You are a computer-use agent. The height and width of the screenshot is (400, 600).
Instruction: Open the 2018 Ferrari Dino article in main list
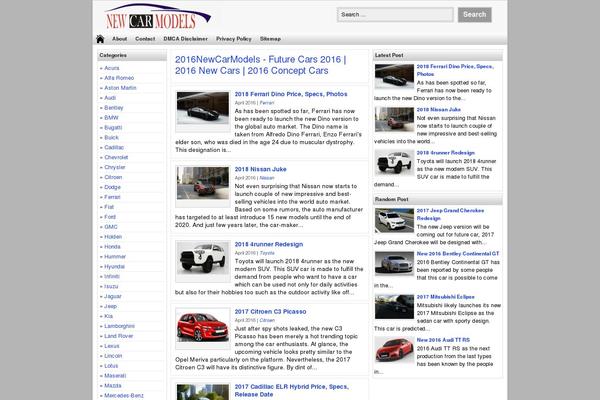[x=291, y=94]
